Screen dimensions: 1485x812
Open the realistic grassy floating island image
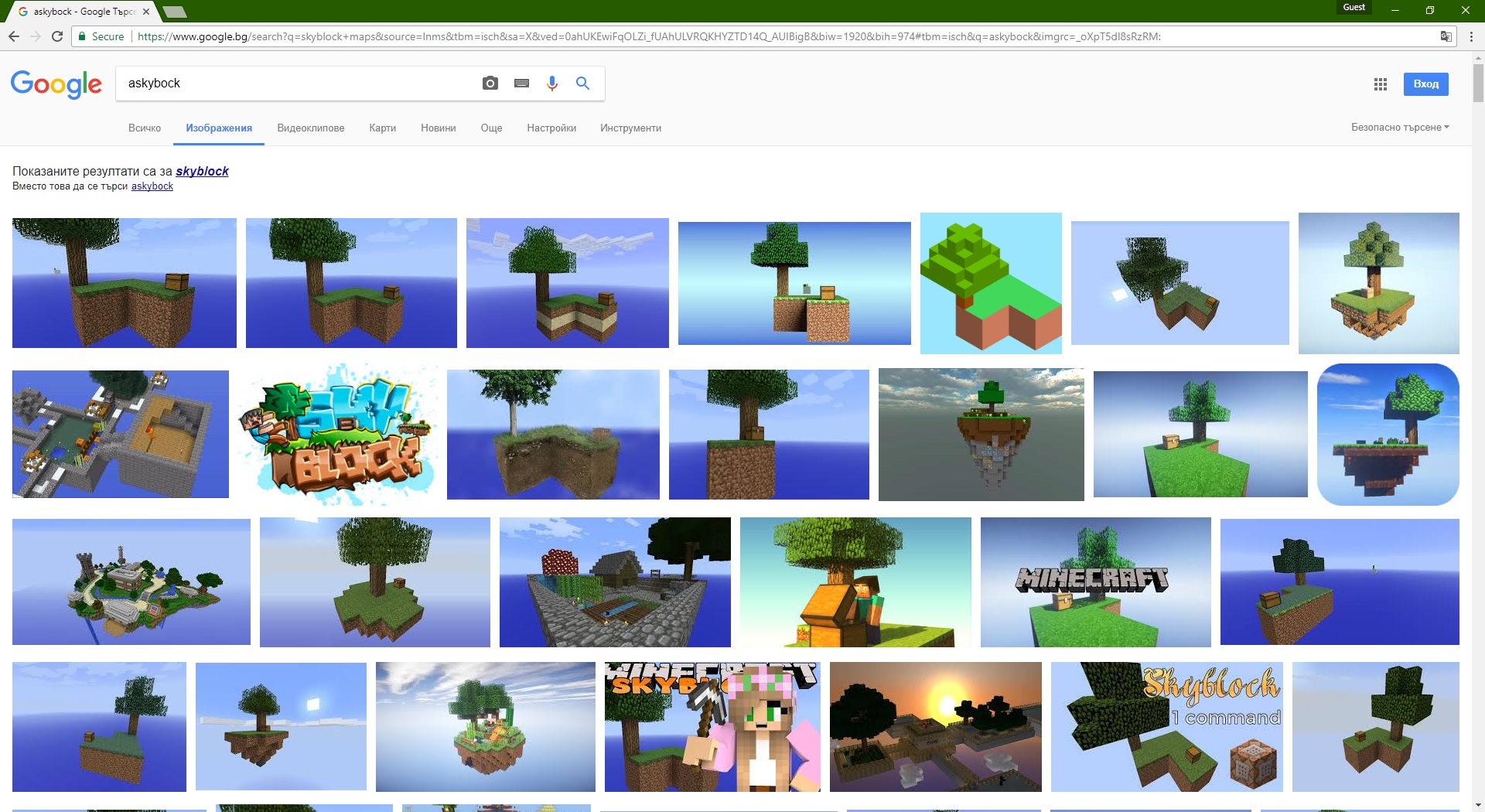tap(553, 435)
